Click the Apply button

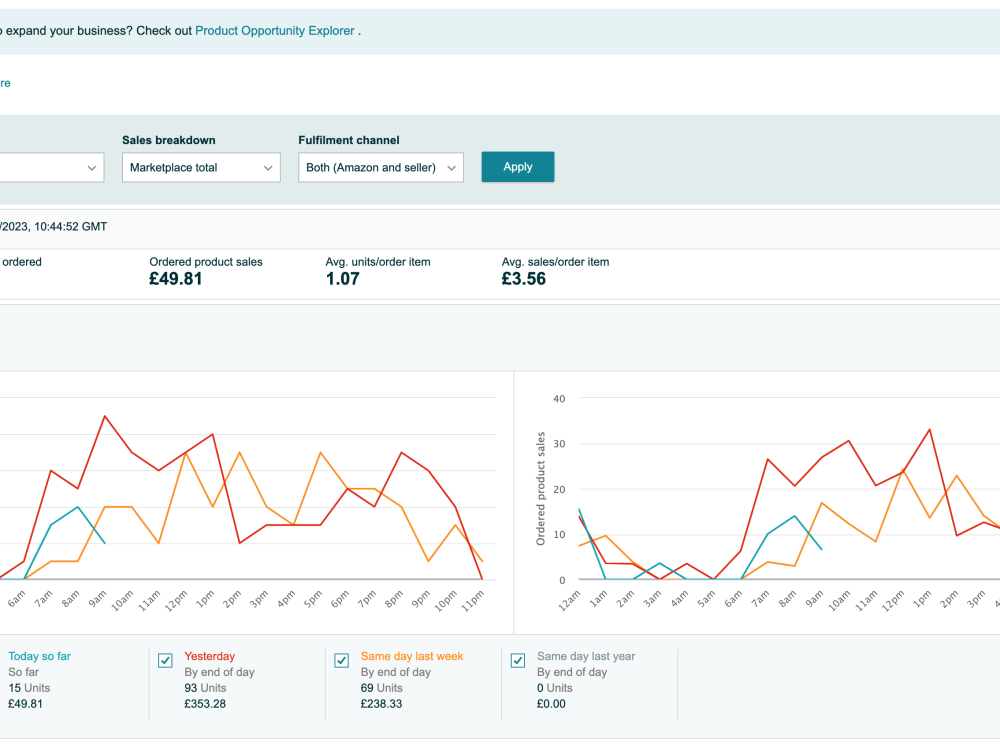(x=517, y=166)
